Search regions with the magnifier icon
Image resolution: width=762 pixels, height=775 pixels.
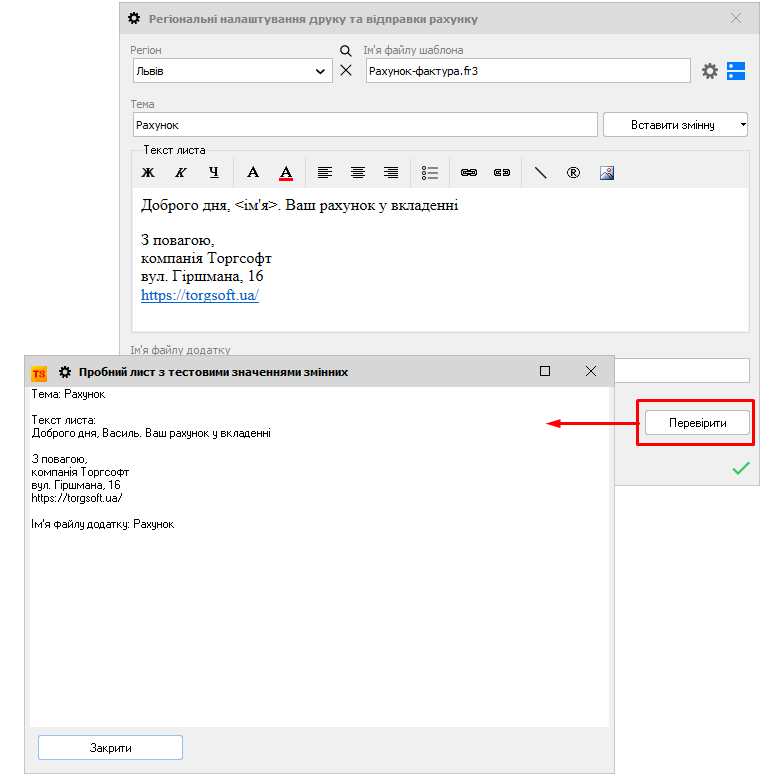point(346,51)
